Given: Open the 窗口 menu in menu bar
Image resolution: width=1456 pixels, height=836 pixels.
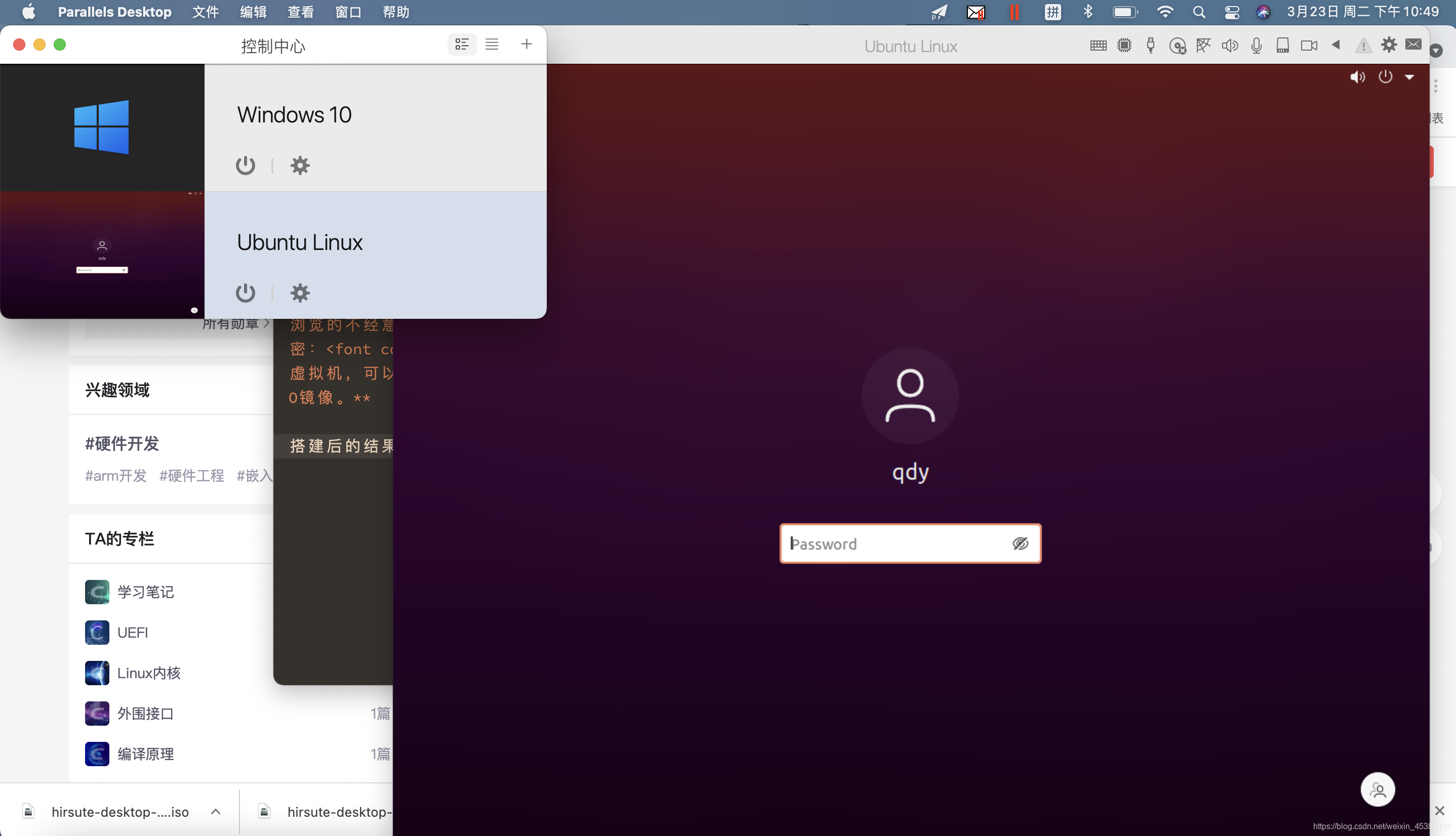Looking at the screenshot, I should [348, 12].
